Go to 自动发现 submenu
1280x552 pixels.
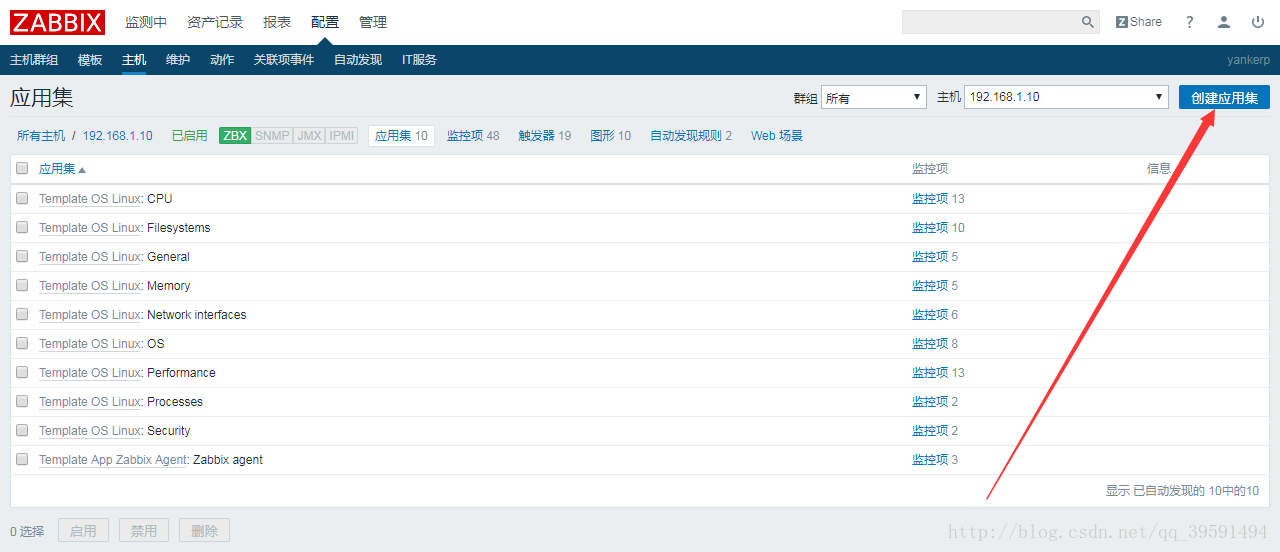coord(358,60)
